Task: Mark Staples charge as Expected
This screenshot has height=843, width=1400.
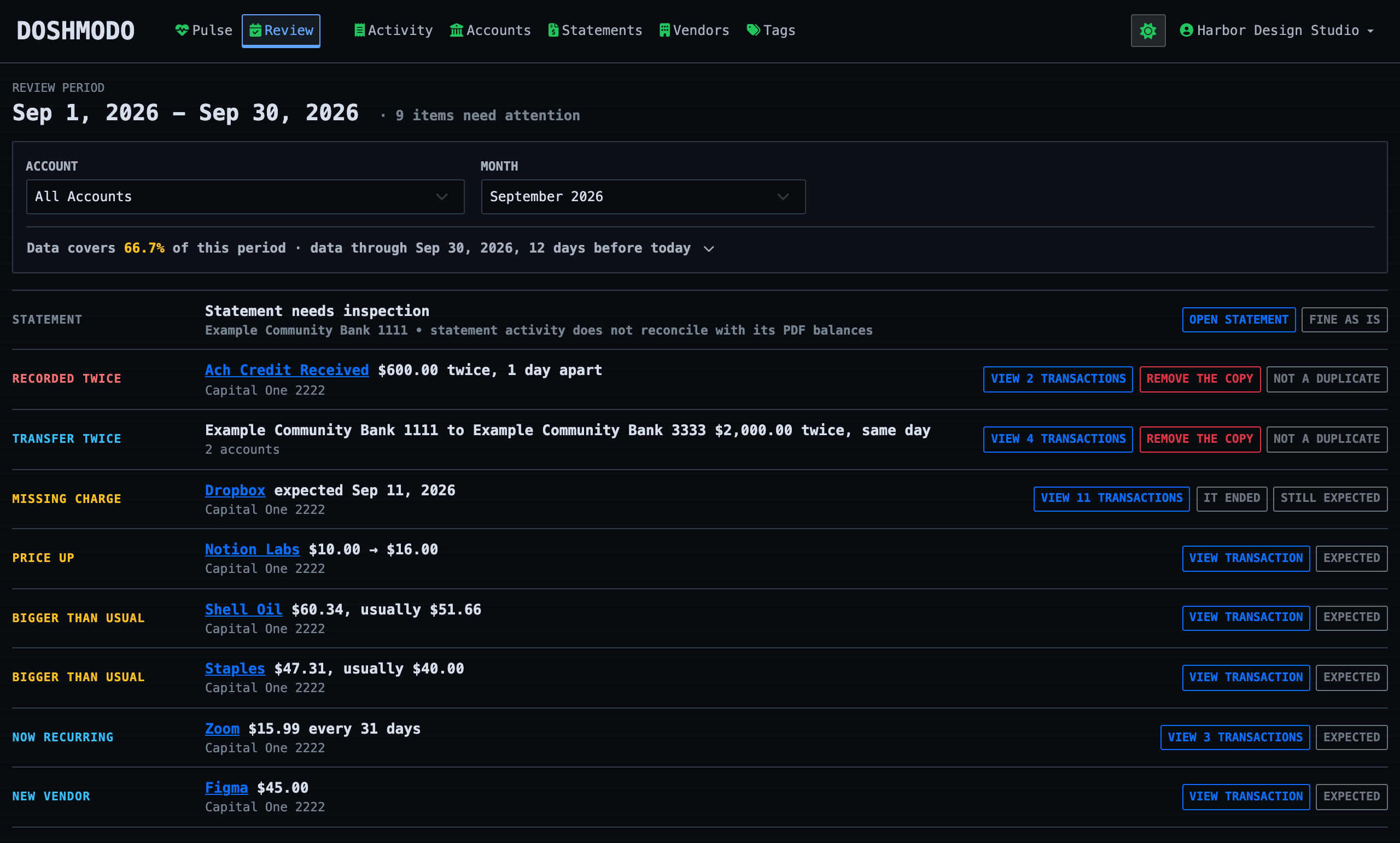Action: pyautogui.click(x=1351, y=678)
